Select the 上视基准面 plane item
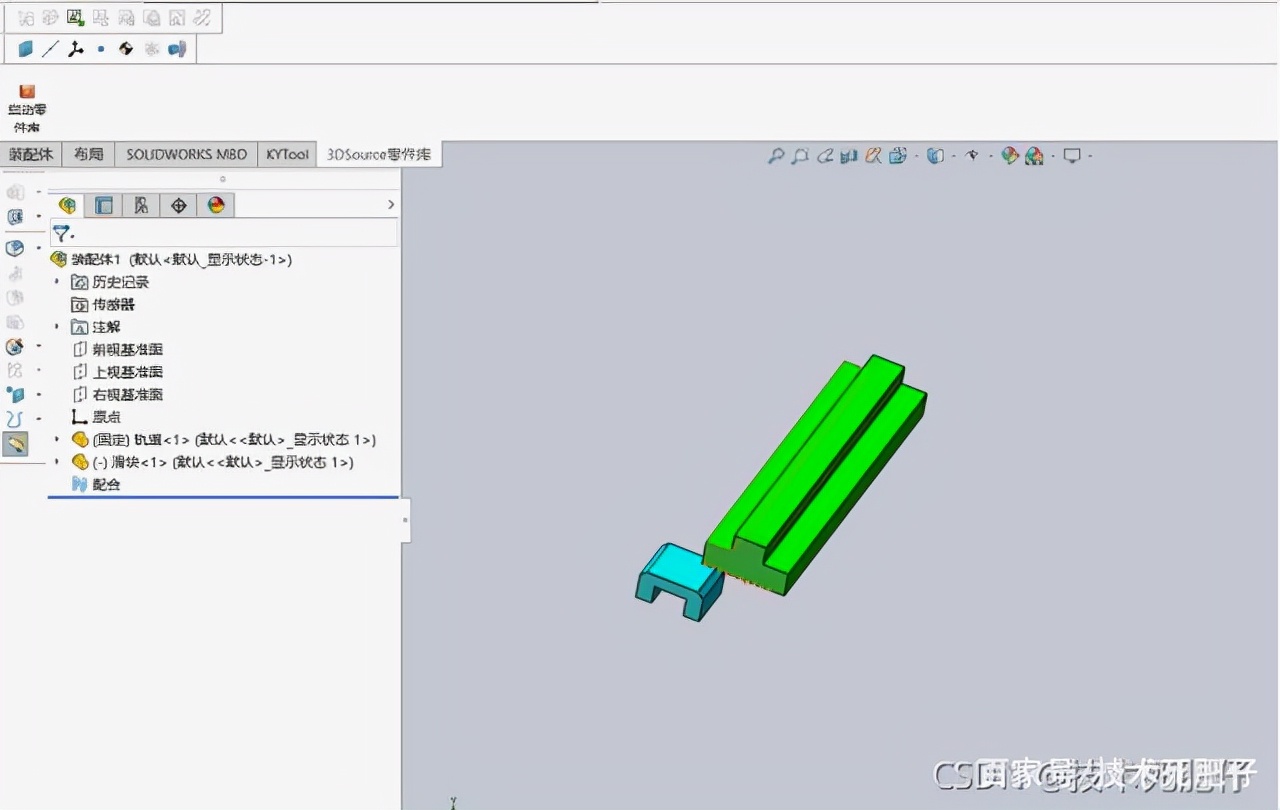The height and width of the screenshot is (810, 1280). click(x=117, y=372)
